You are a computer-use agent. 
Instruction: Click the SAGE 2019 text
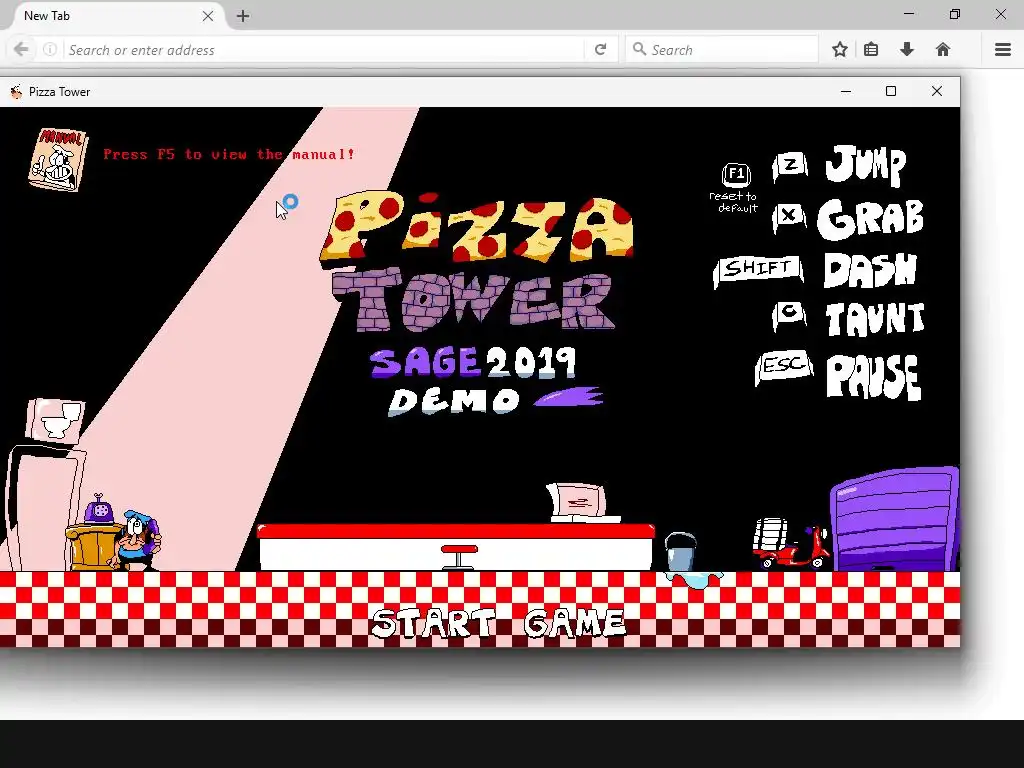(x=472, y=363)
